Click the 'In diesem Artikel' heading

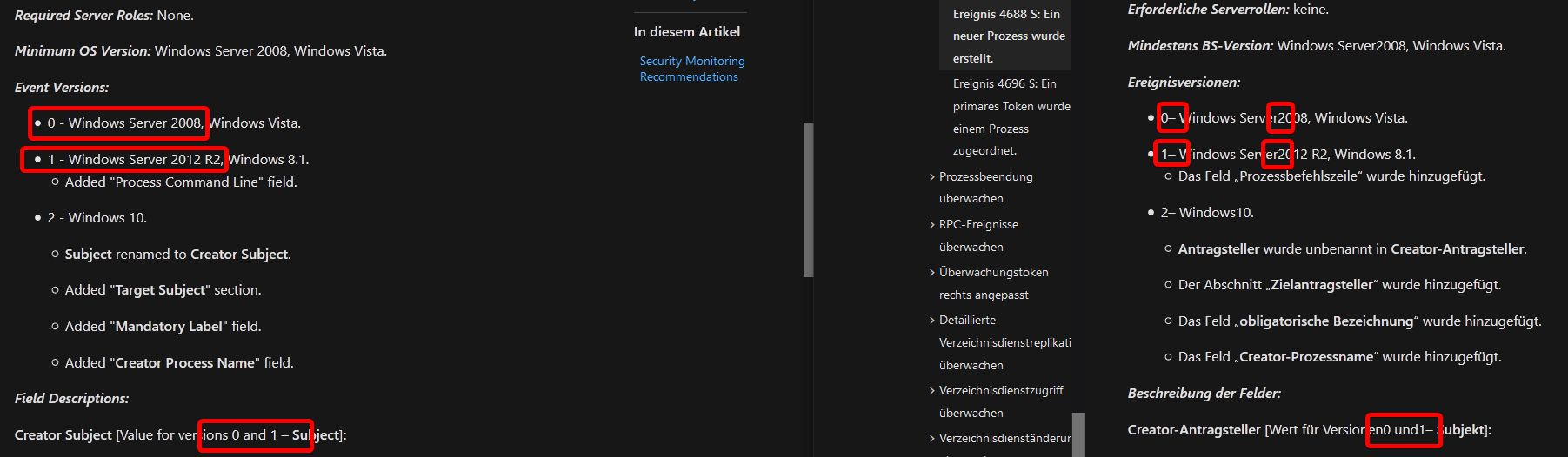pyautogui.click(x=687, y=32)
